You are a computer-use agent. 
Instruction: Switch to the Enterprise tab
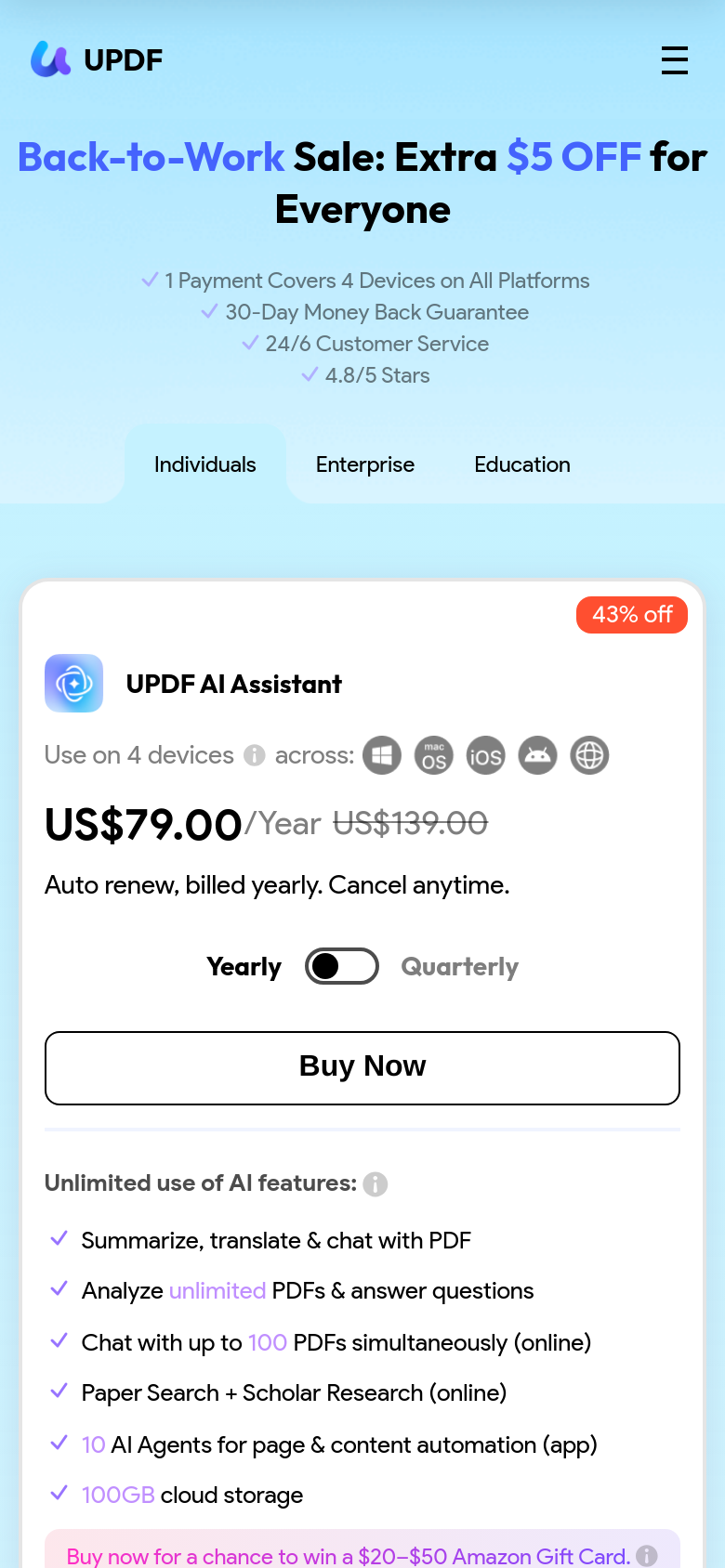[365, 464]
